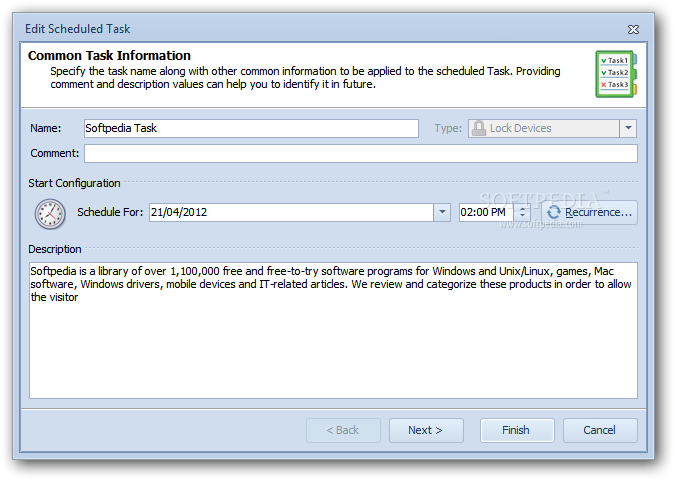
Task: Increase the time with the up spinner arrow
Action: click(x=522, y=209)
